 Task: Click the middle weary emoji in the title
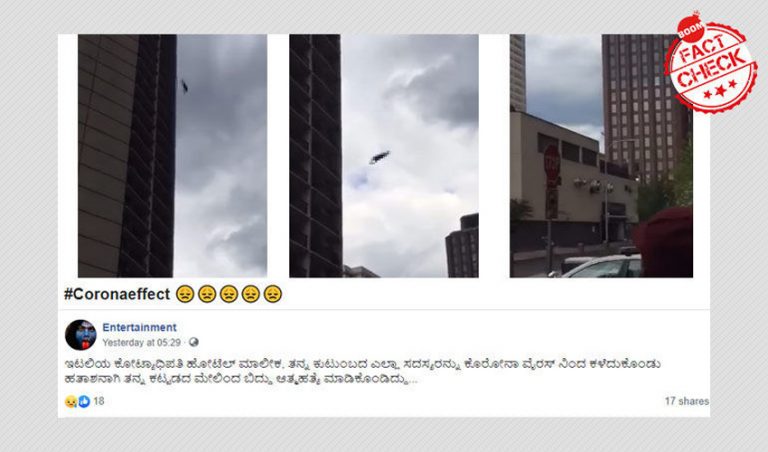click(x=229, y=294)
